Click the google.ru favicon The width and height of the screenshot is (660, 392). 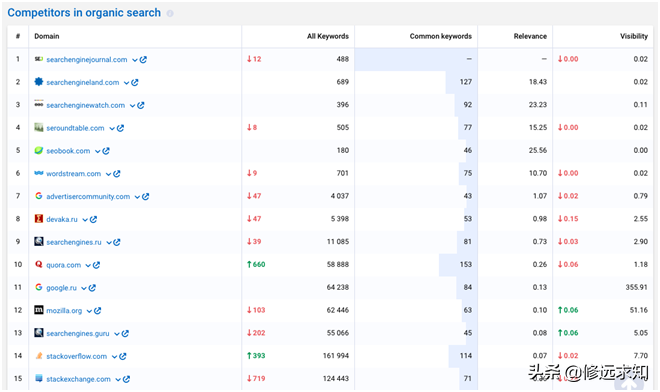(x=39, y=287)
